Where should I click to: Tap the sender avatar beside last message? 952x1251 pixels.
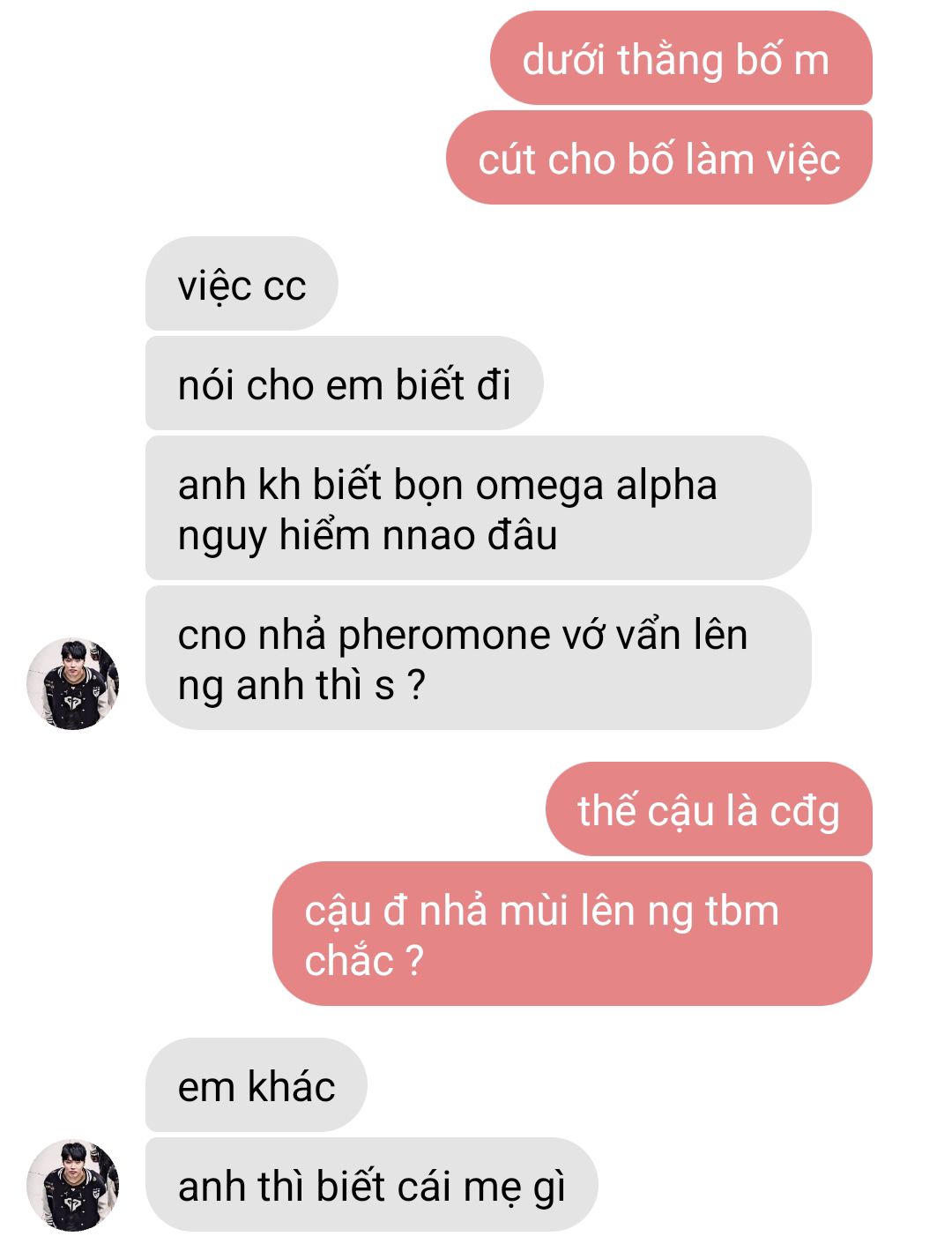coord(72,1186)
